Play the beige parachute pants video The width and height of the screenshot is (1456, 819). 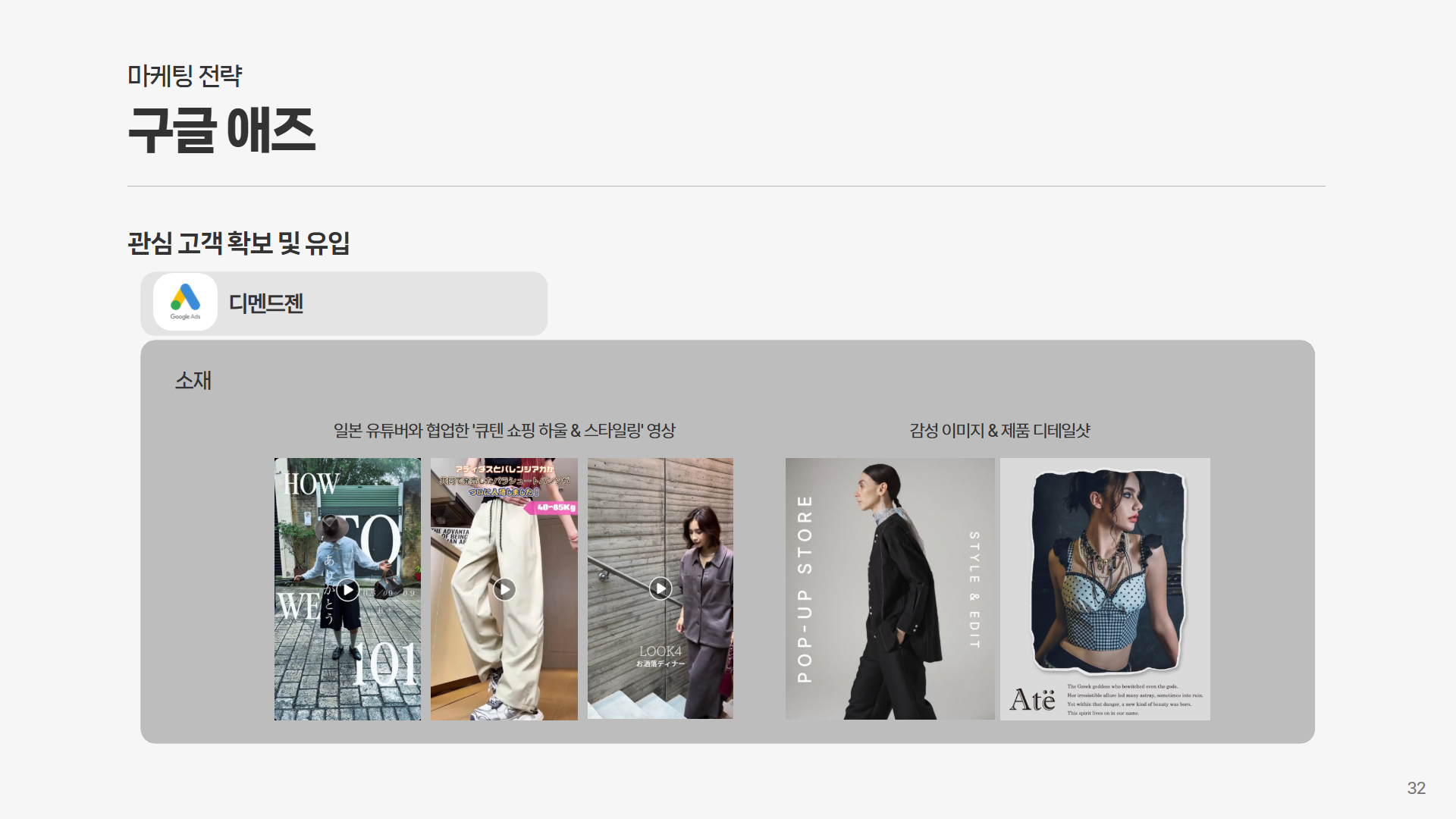coord(504,589)
